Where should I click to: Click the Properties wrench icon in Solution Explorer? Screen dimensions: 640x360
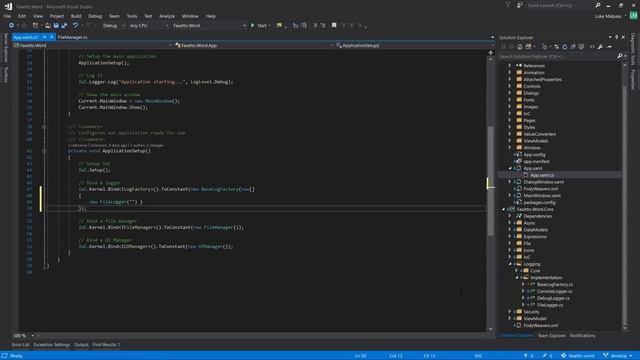tap(600, 47)
